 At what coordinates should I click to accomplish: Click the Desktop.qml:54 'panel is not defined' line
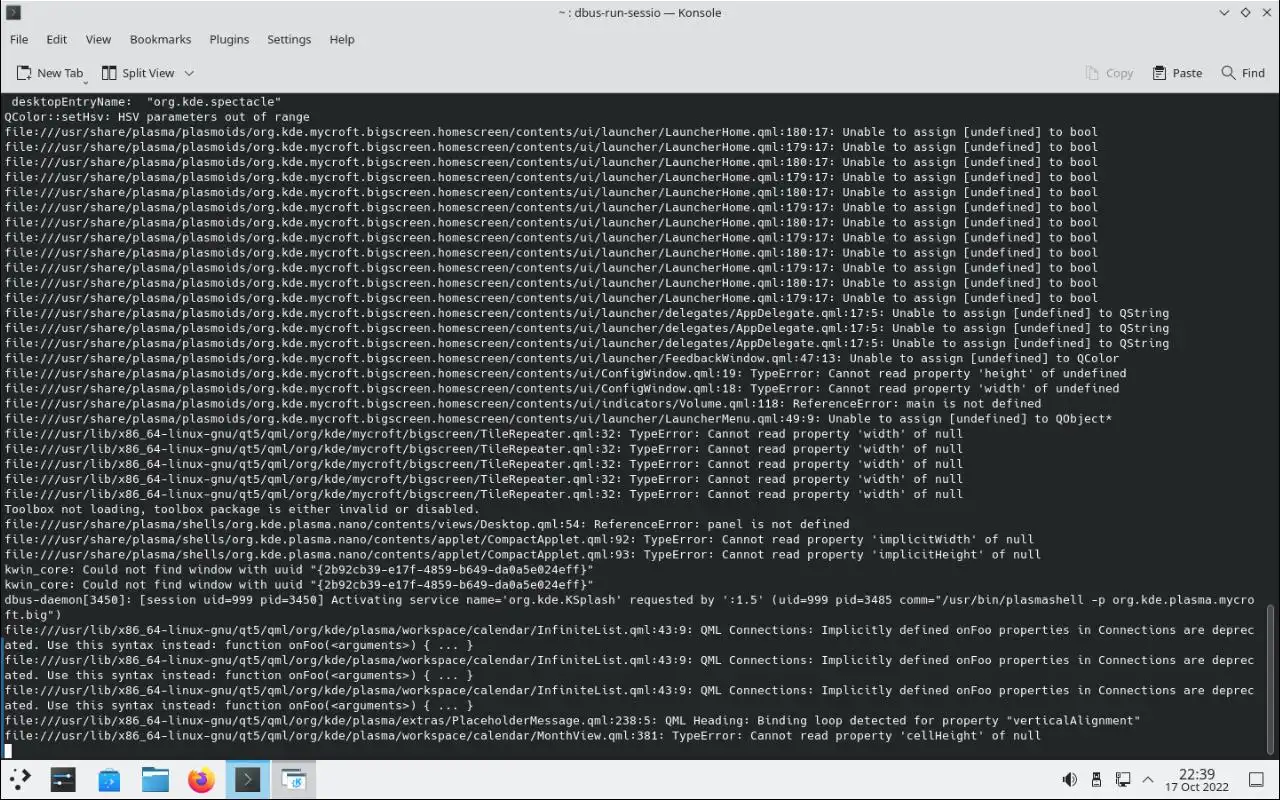427,524
